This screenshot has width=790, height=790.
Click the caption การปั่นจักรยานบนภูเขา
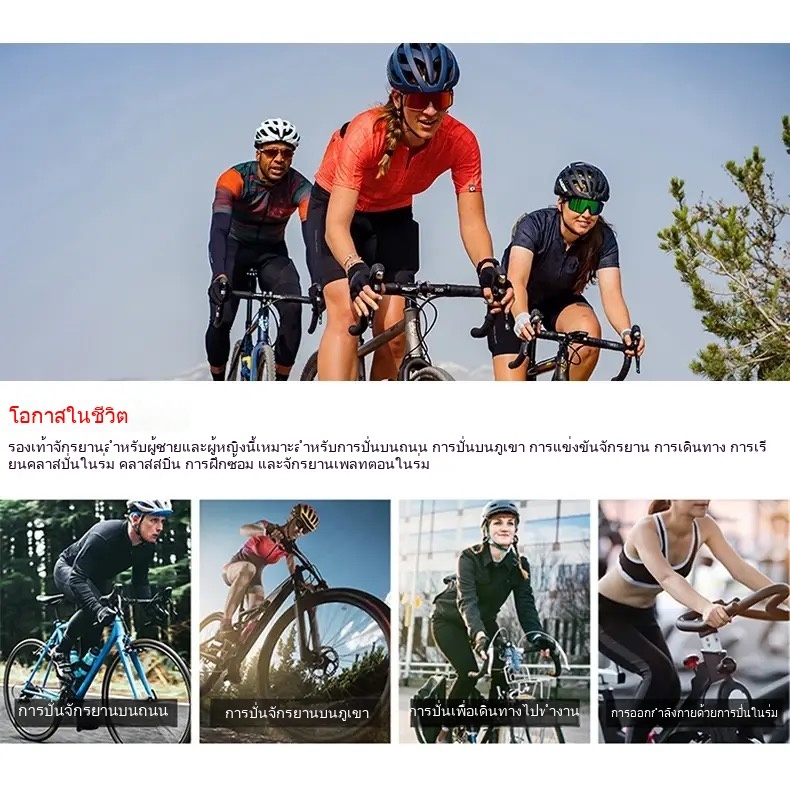coord(297,713)
